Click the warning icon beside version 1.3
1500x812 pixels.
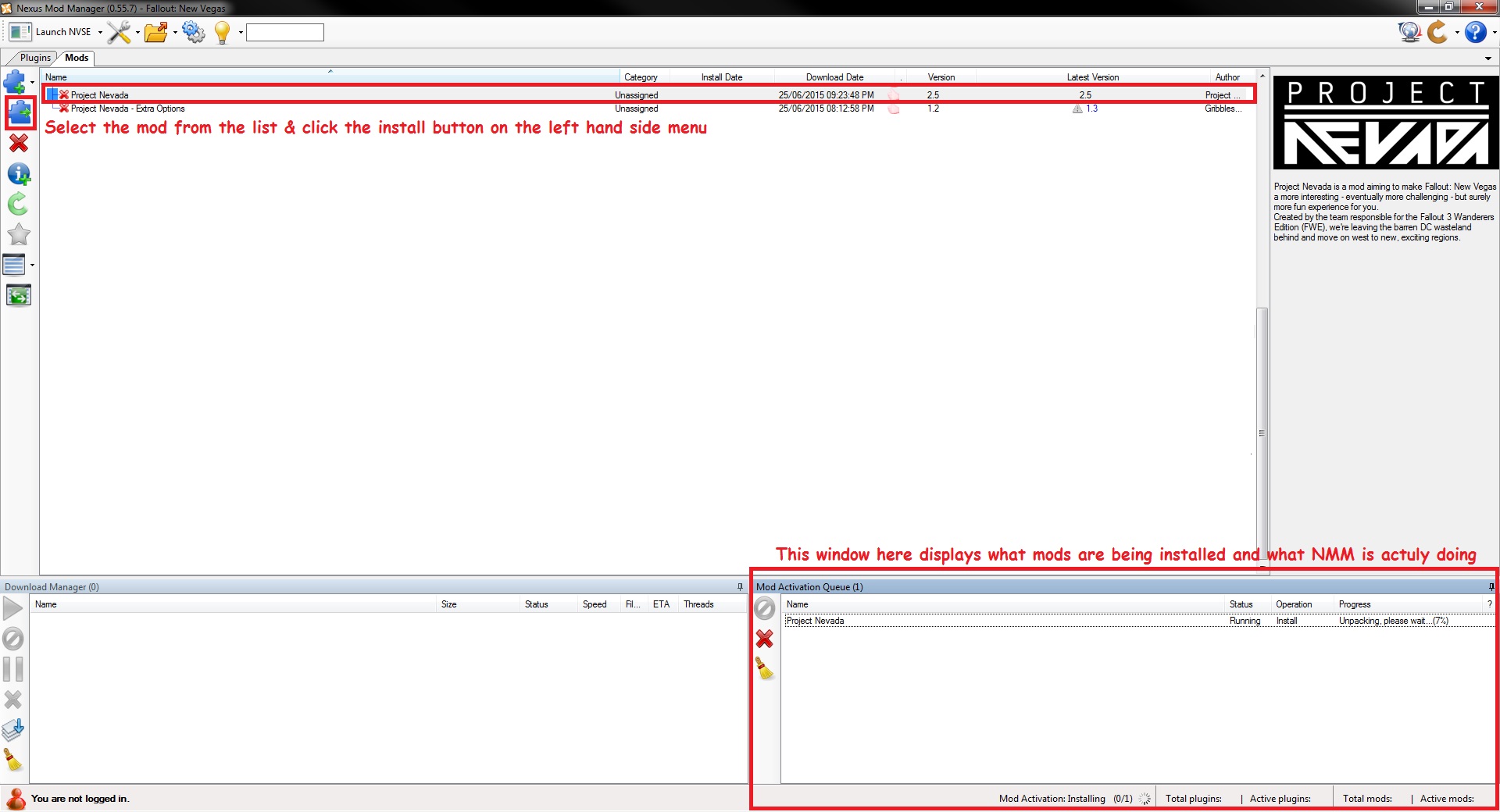(1077, 109)
